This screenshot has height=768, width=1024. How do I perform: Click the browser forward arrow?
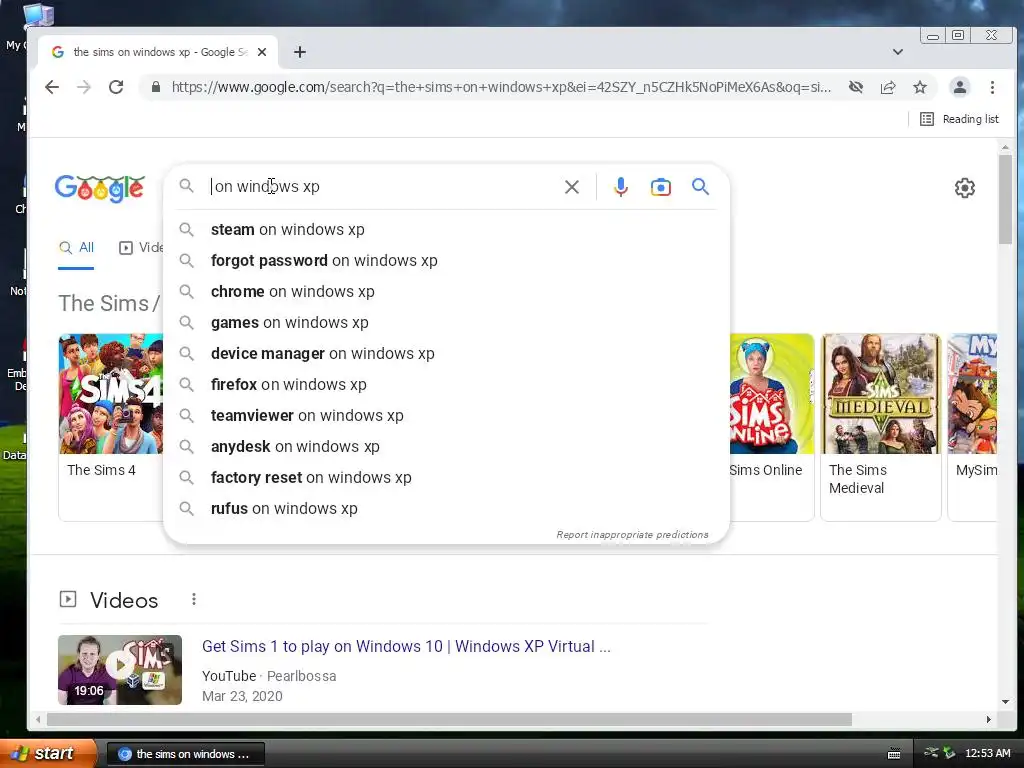pos(84,87)
